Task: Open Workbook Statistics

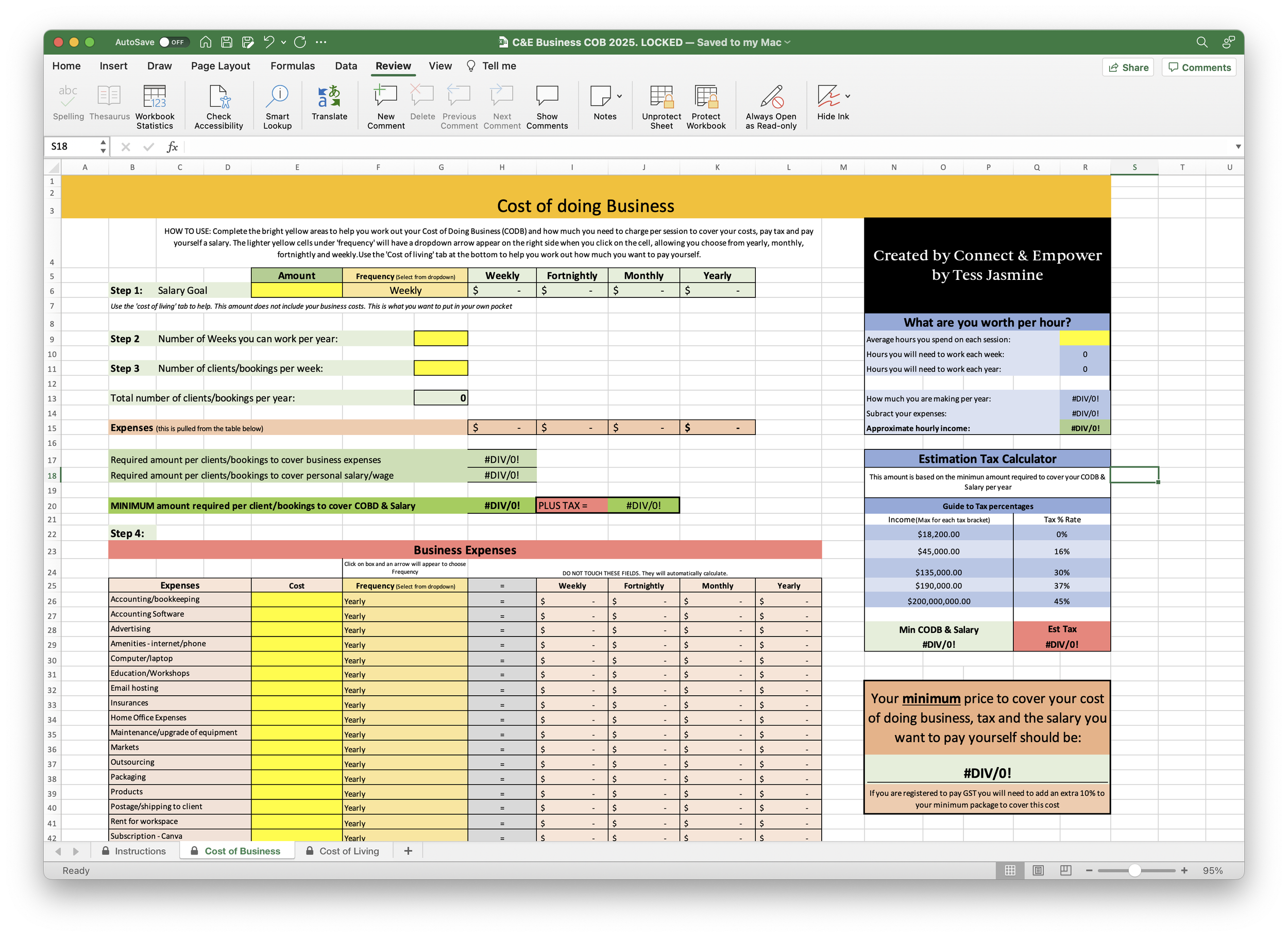Action: tap(155, 107)
